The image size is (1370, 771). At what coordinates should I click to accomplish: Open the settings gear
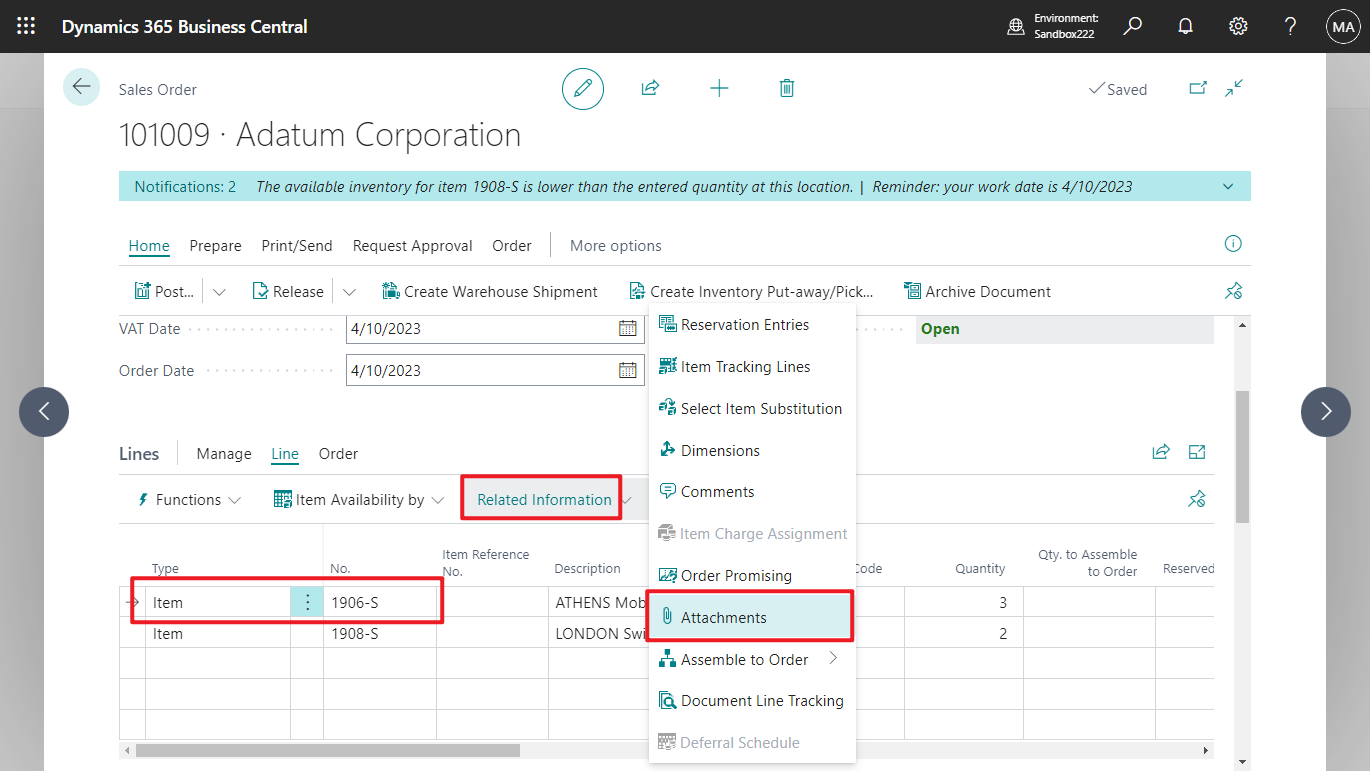click(x=1238, y=26)
